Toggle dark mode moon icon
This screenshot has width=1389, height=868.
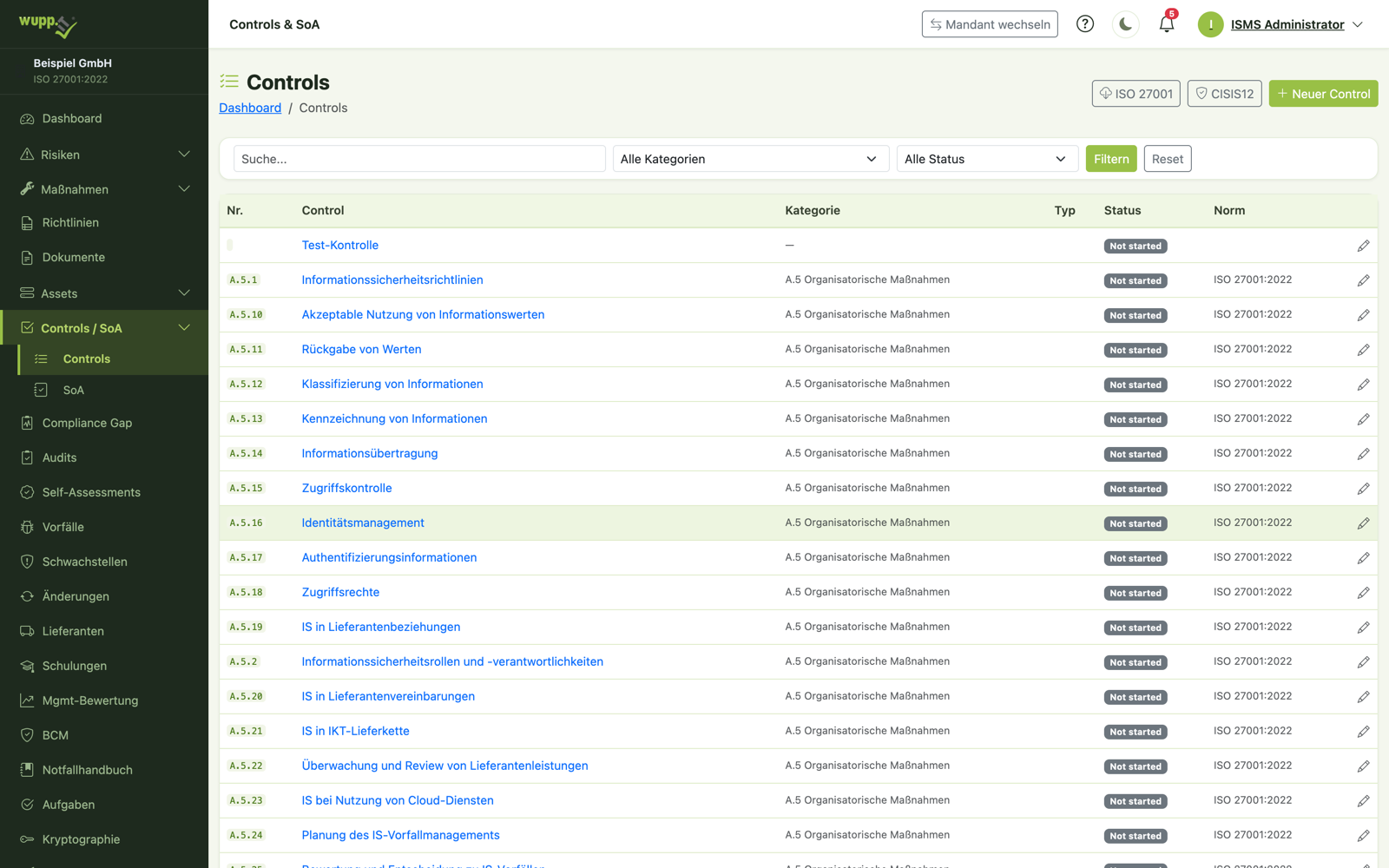1126,24
